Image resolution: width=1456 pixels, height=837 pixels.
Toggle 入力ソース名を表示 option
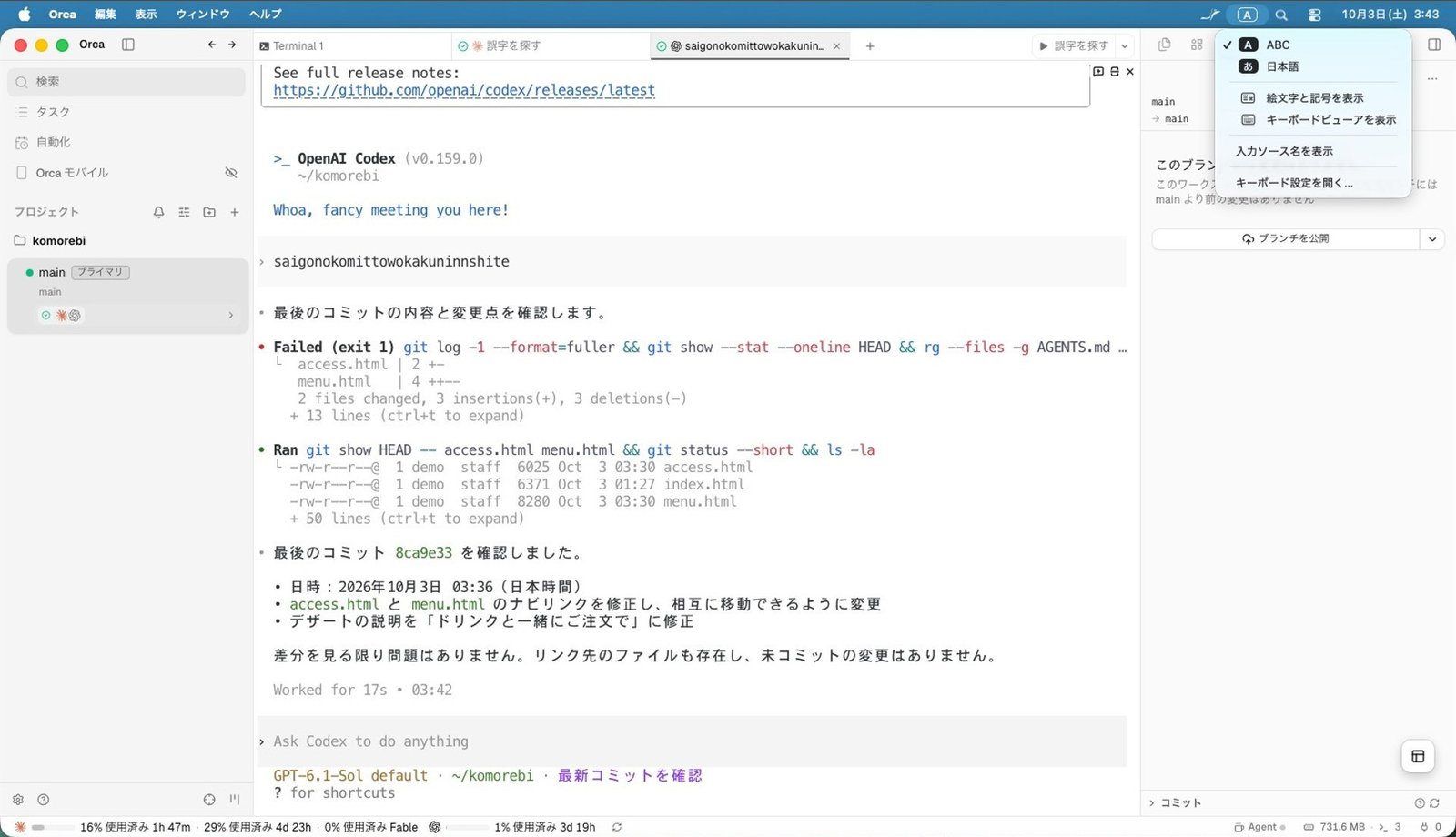[1313, 151]
